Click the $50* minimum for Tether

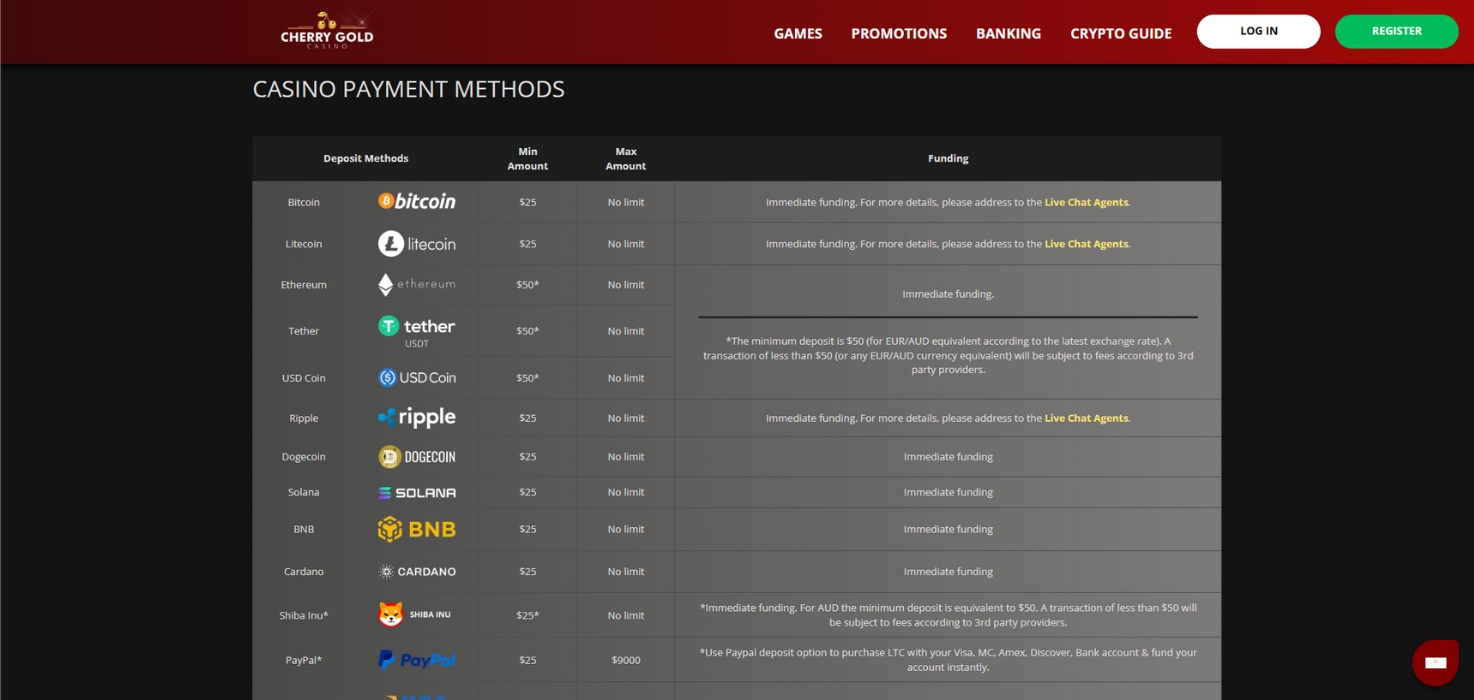coord(528,331)
